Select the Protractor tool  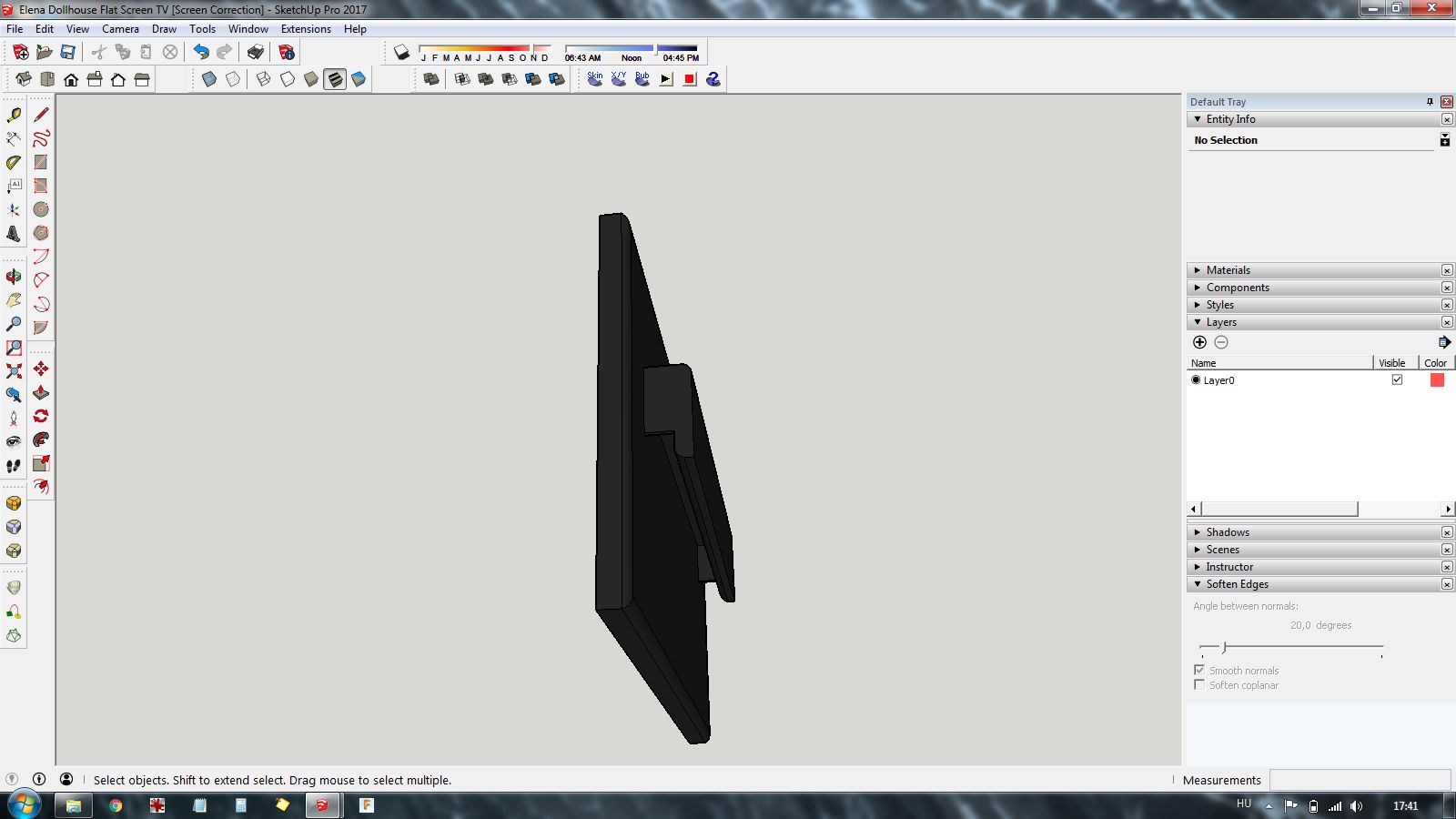[x=14, y=162]
